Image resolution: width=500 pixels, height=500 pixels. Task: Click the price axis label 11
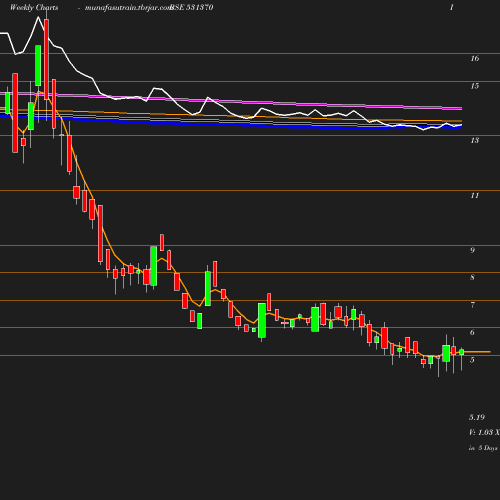[x=475, y=196]
